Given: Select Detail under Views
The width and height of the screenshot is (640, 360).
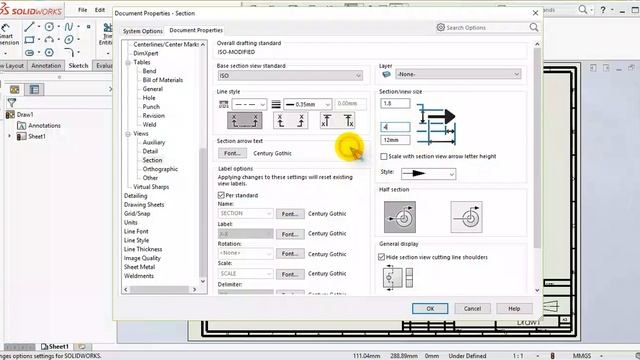Looking at the screenshot, I should point(150,151).
